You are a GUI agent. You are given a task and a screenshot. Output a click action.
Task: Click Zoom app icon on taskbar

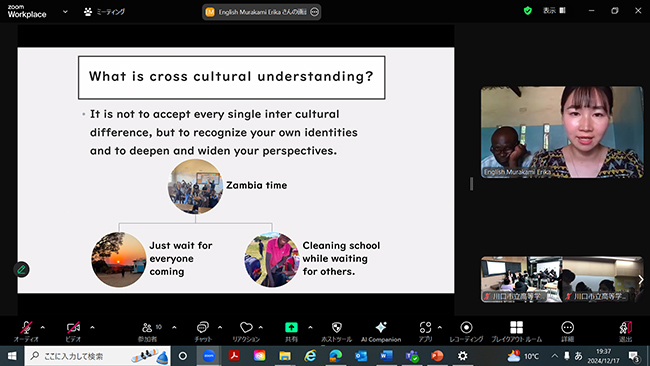click(x=209, y=356)
